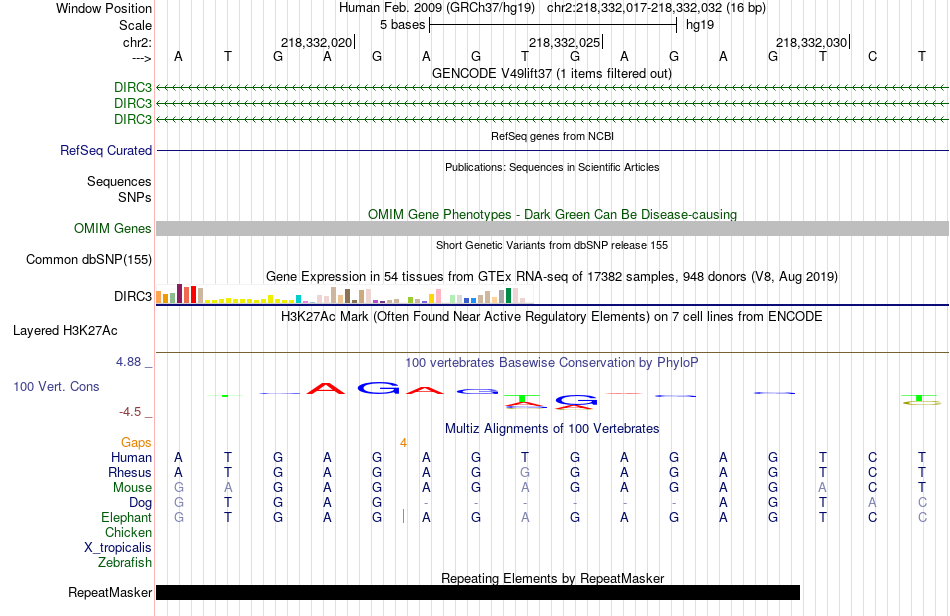This screenshot has width=950, height=616.
Task: Click the orange 4 in the Gaps row
Action: coord(403,443)
